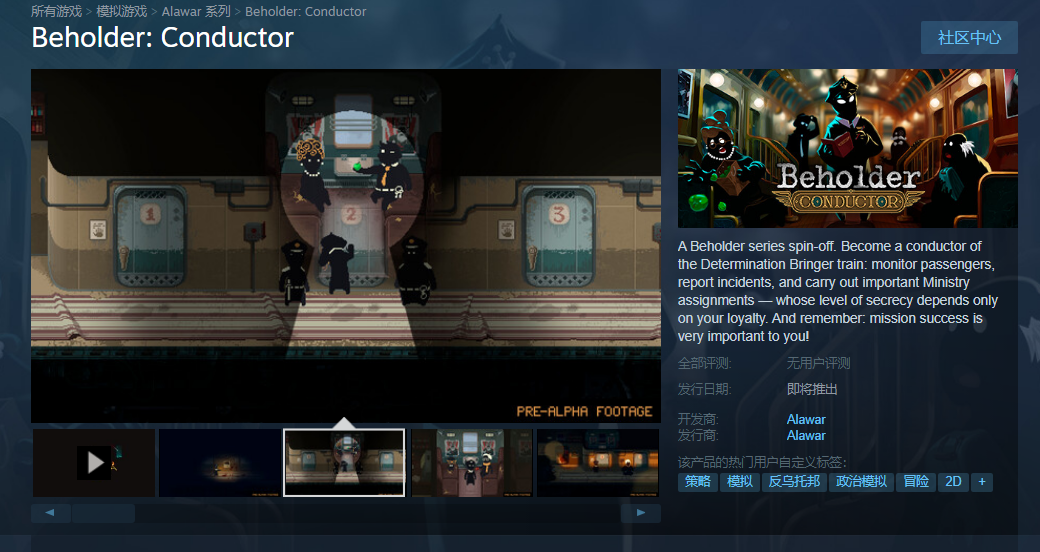This screenshot has height=552, width=1040.
Task: Select the 模拟 tag
Action: pyautogui.click(x=740, y=482)
